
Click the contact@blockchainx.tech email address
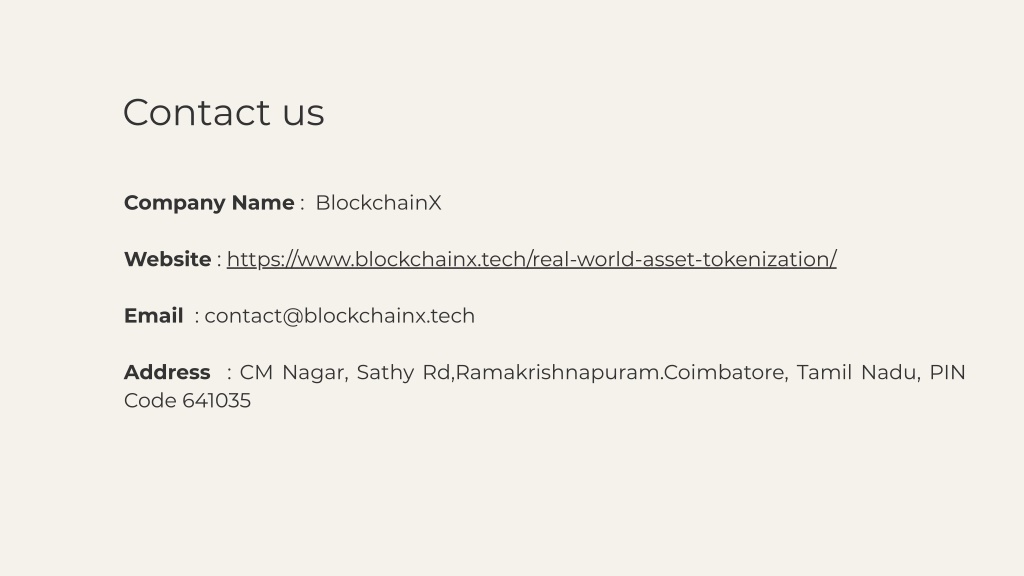click(339, 316)
